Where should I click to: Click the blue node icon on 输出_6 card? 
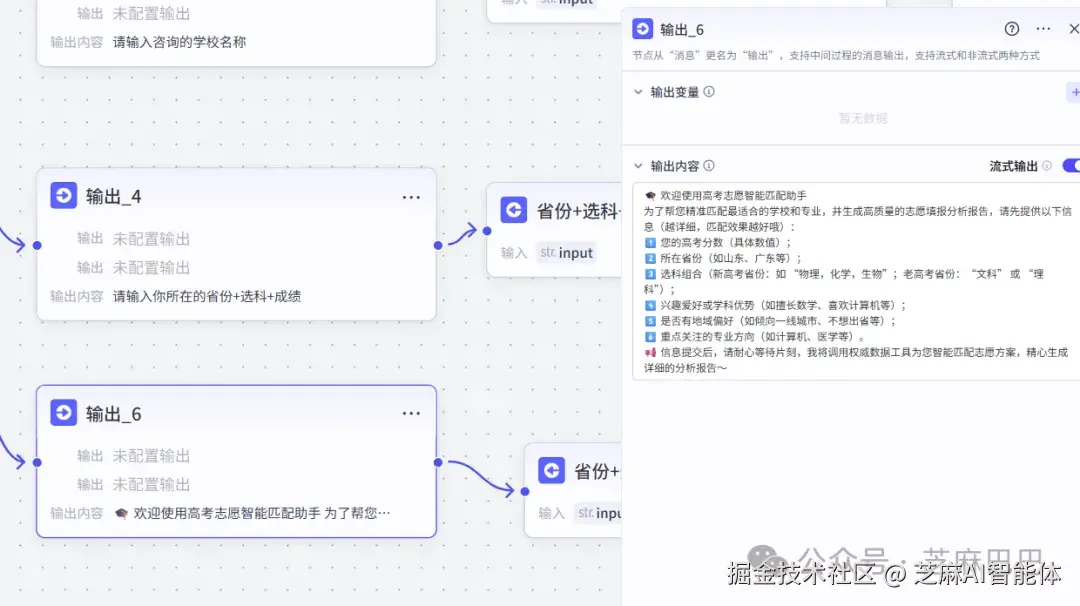(63, 412)
